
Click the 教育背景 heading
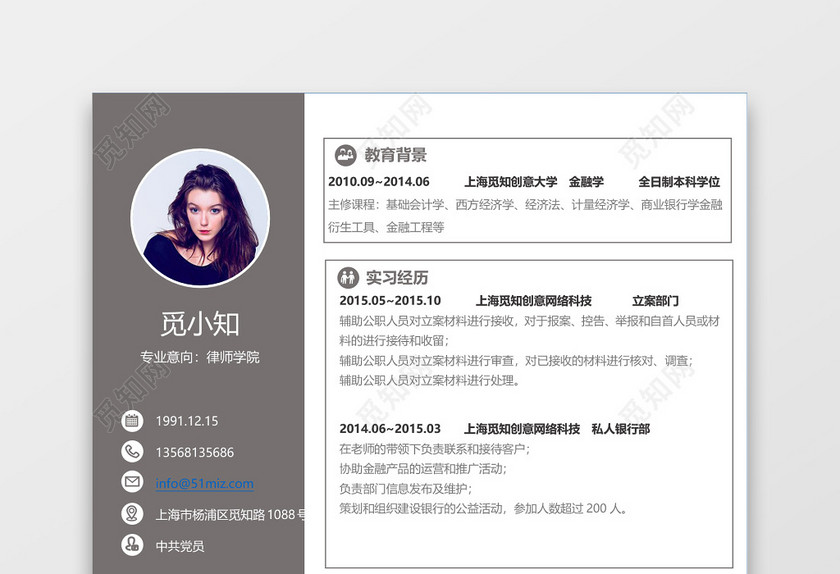click(396, 155)
